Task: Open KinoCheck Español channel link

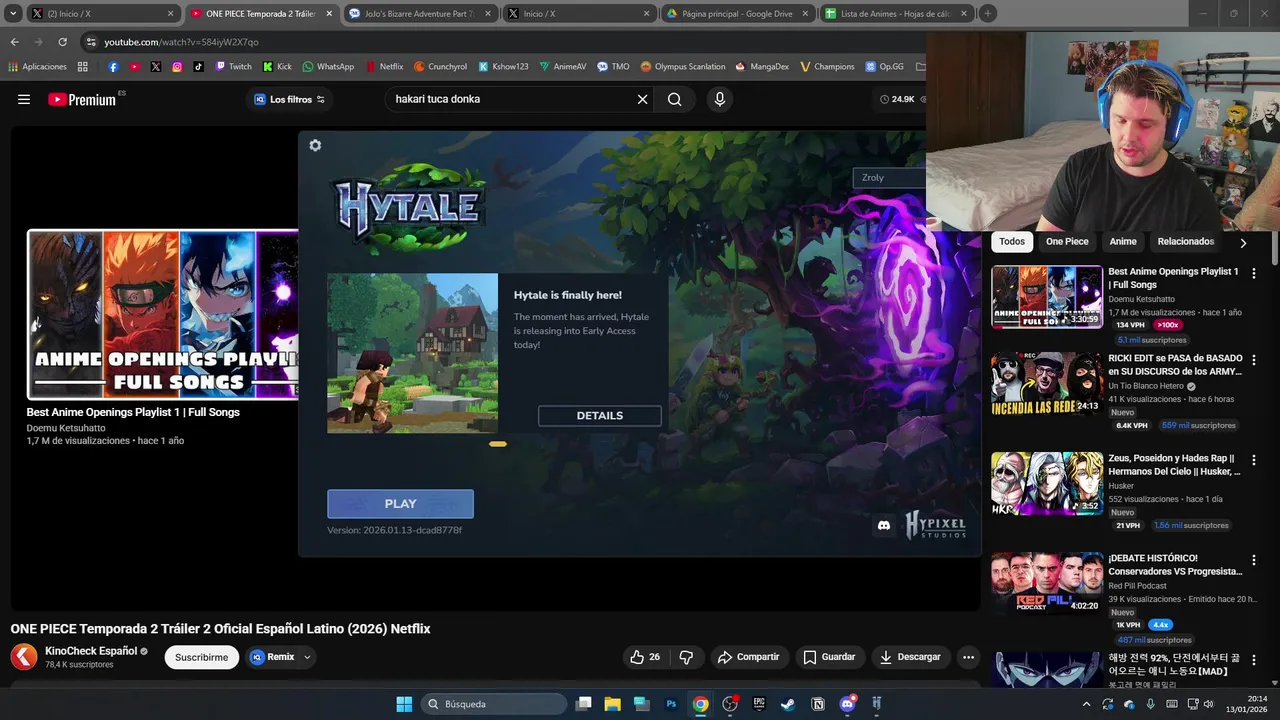Action: pos(90,651)
